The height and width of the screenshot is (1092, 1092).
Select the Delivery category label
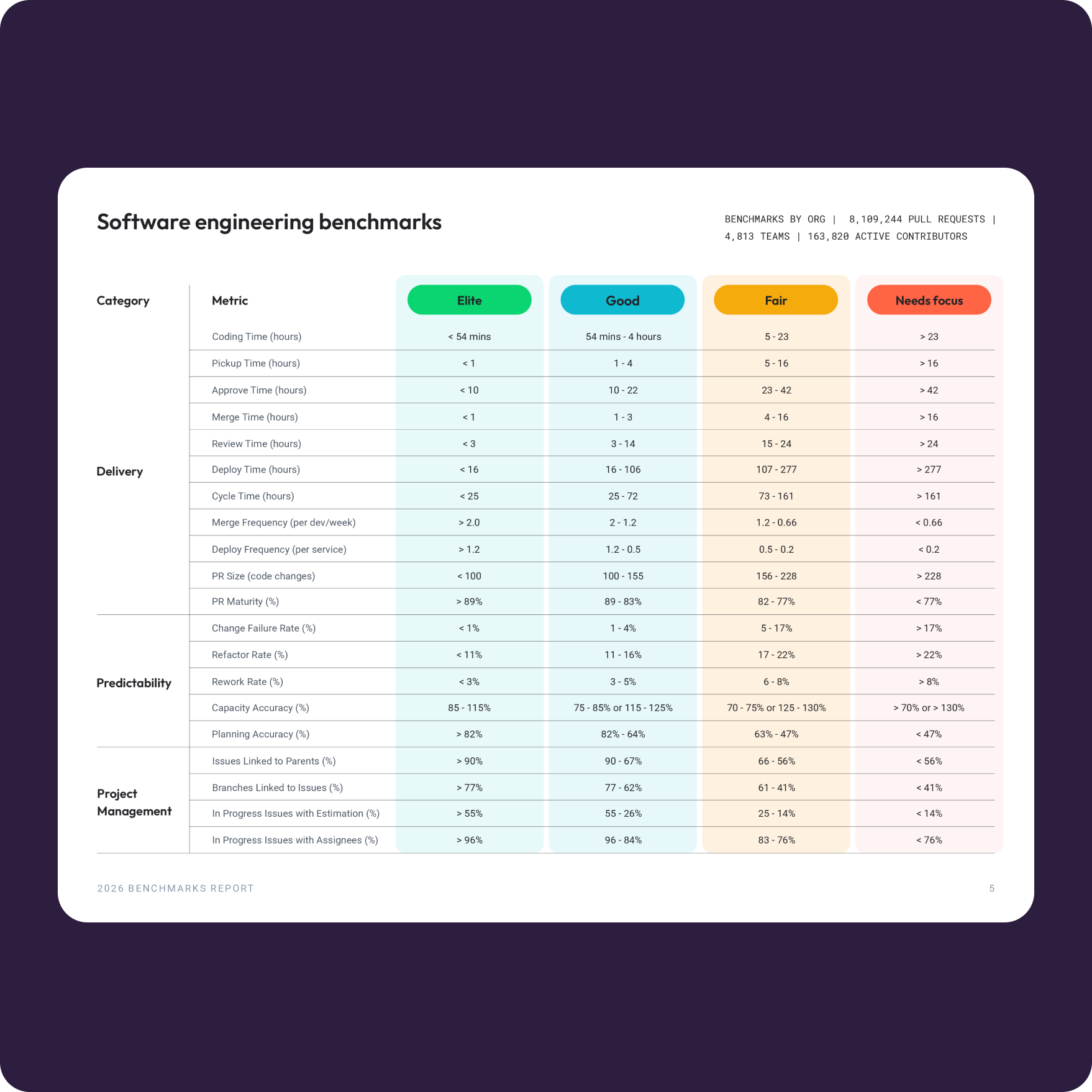click(x=120, y=471)
